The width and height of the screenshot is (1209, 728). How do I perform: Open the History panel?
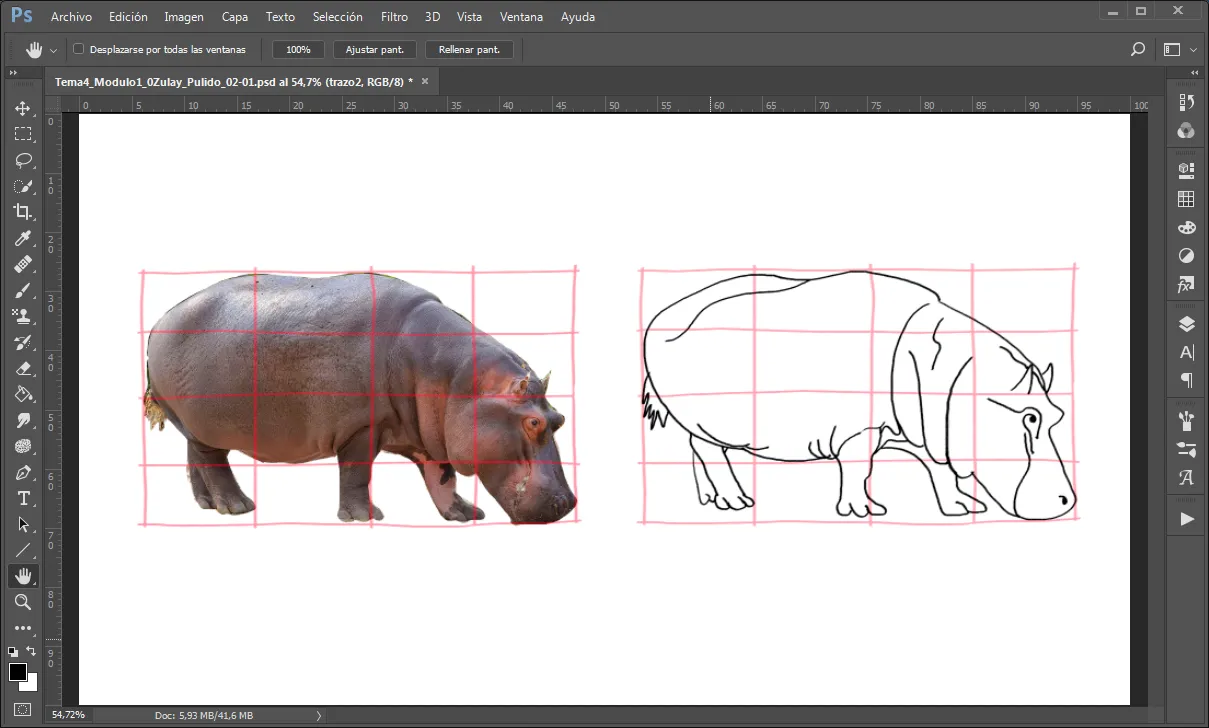click(x=1187, y=102)
